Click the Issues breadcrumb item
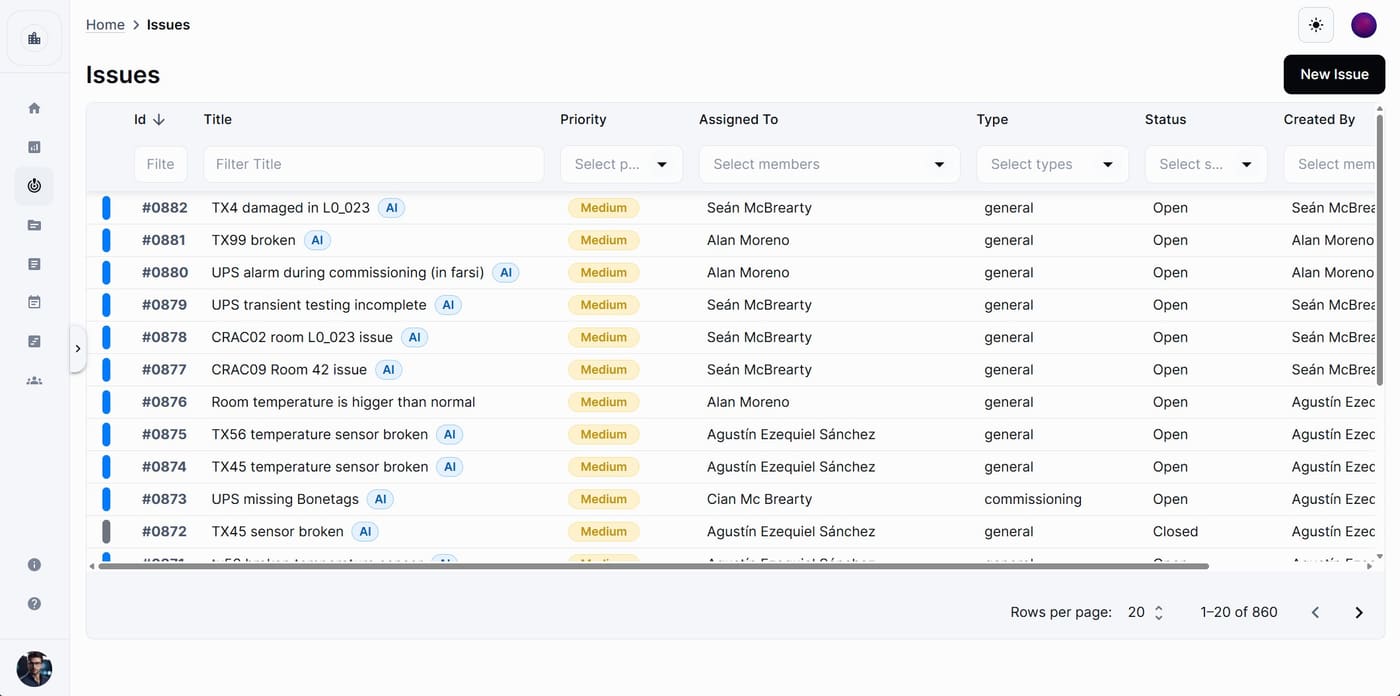Image resolution: width=1400 pixels, height=696 pixels. pos(168,25)
